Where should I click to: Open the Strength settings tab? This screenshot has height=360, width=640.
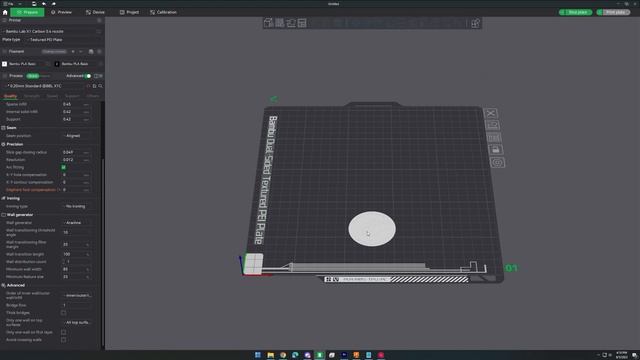31,96
